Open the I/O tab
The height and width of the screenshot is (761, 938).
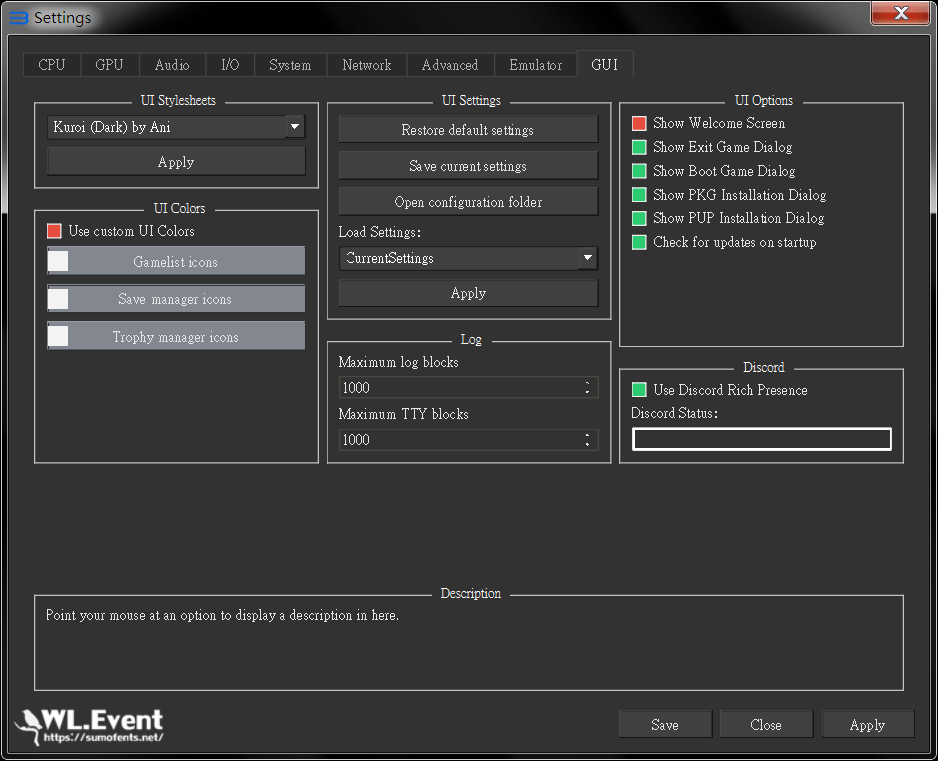click(230, 65)
